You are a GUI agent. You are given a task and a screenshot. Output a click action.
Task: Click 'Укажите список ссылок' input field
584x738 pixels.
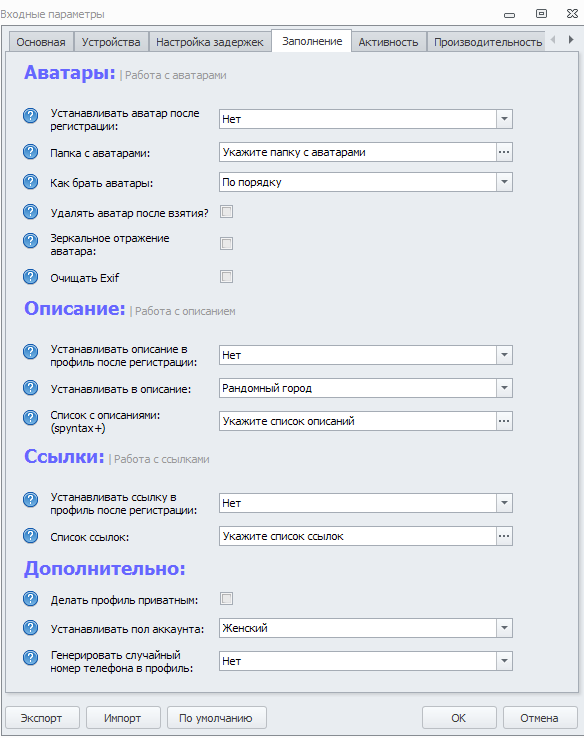pyautogui.click(x=358, y=536)
